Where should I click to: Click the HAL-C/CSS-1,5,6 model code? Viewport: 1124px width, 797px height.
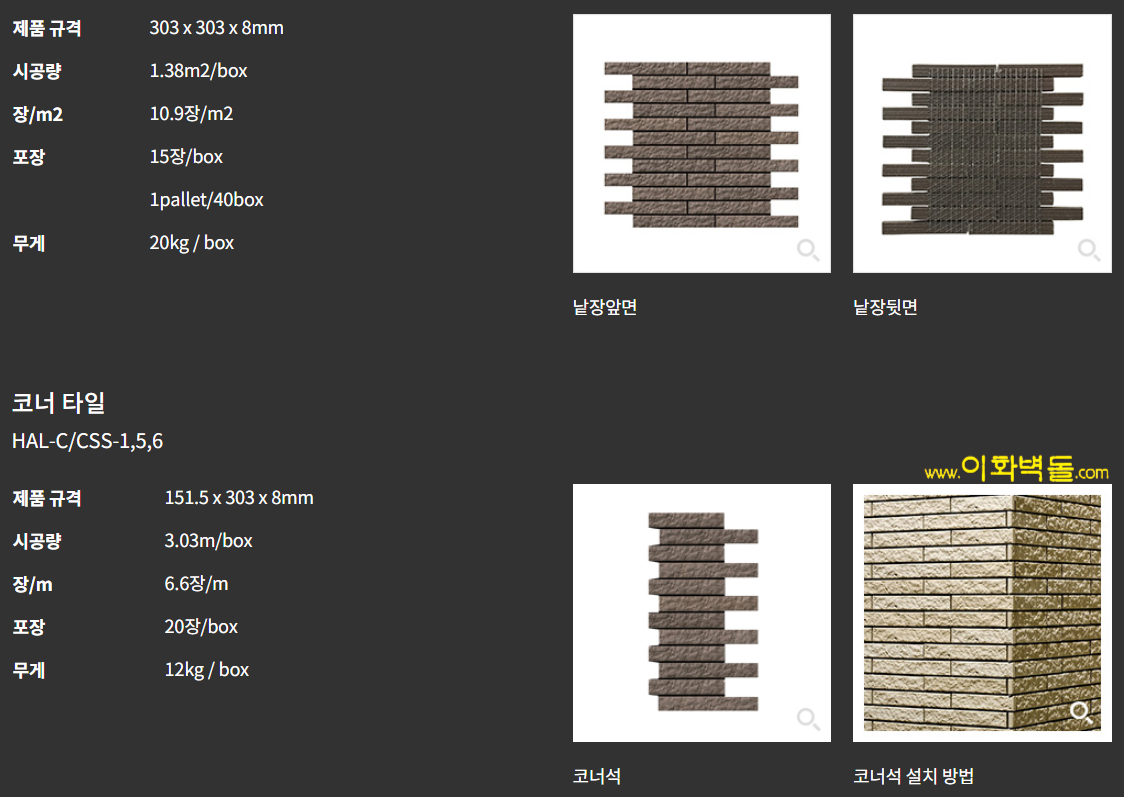tap(87, 441)
